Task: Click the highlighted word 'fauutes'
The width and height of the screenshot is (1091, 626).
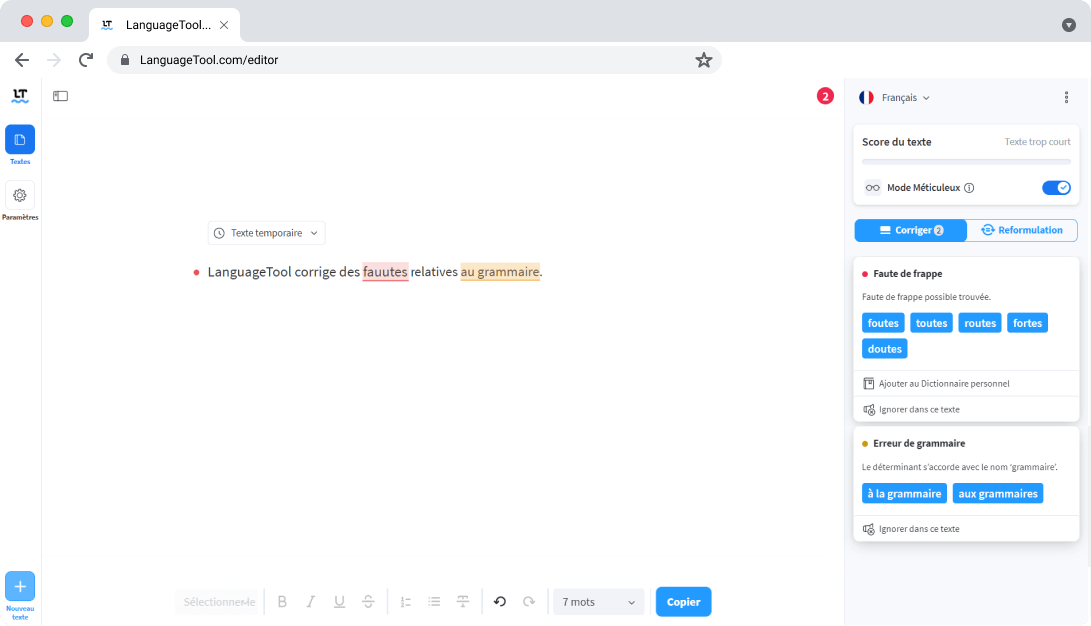Action: (x=385, y=272)
